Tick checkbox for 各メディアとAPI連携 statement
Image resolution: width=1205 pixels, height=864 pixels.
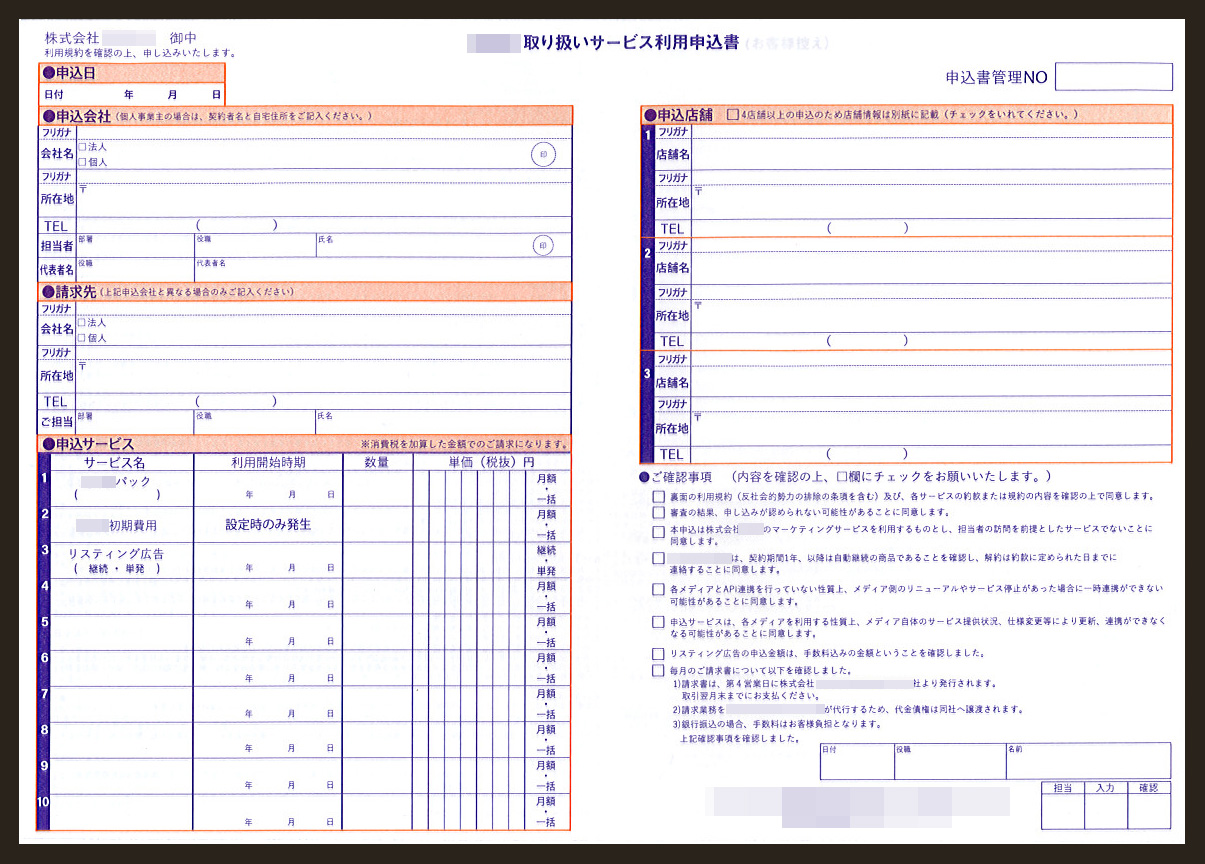(658, 590)
